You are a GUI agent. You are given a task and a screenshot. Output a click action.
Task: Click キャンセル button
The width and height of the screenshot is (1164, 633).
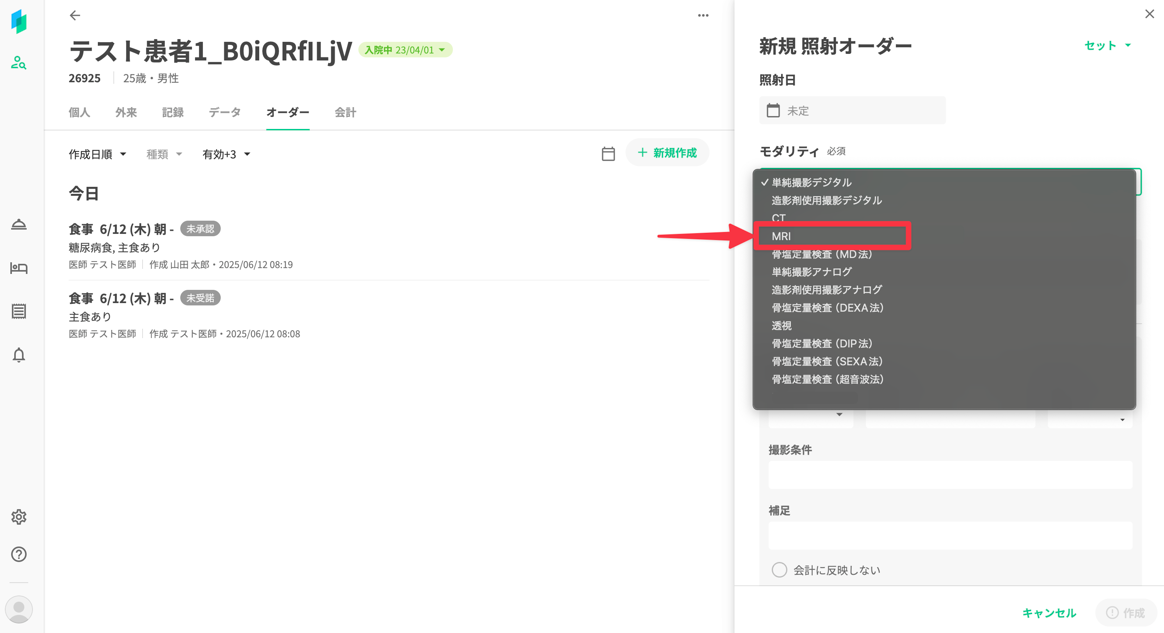(x=1049, y=613)
